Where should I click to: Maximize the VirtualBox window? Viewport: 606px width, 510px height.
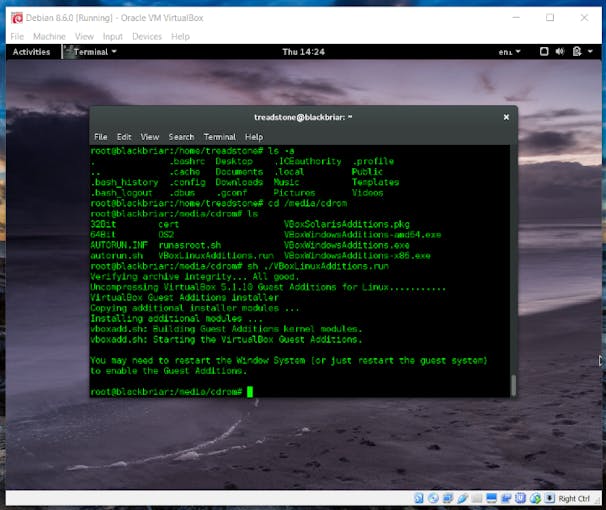coord(550,17)
